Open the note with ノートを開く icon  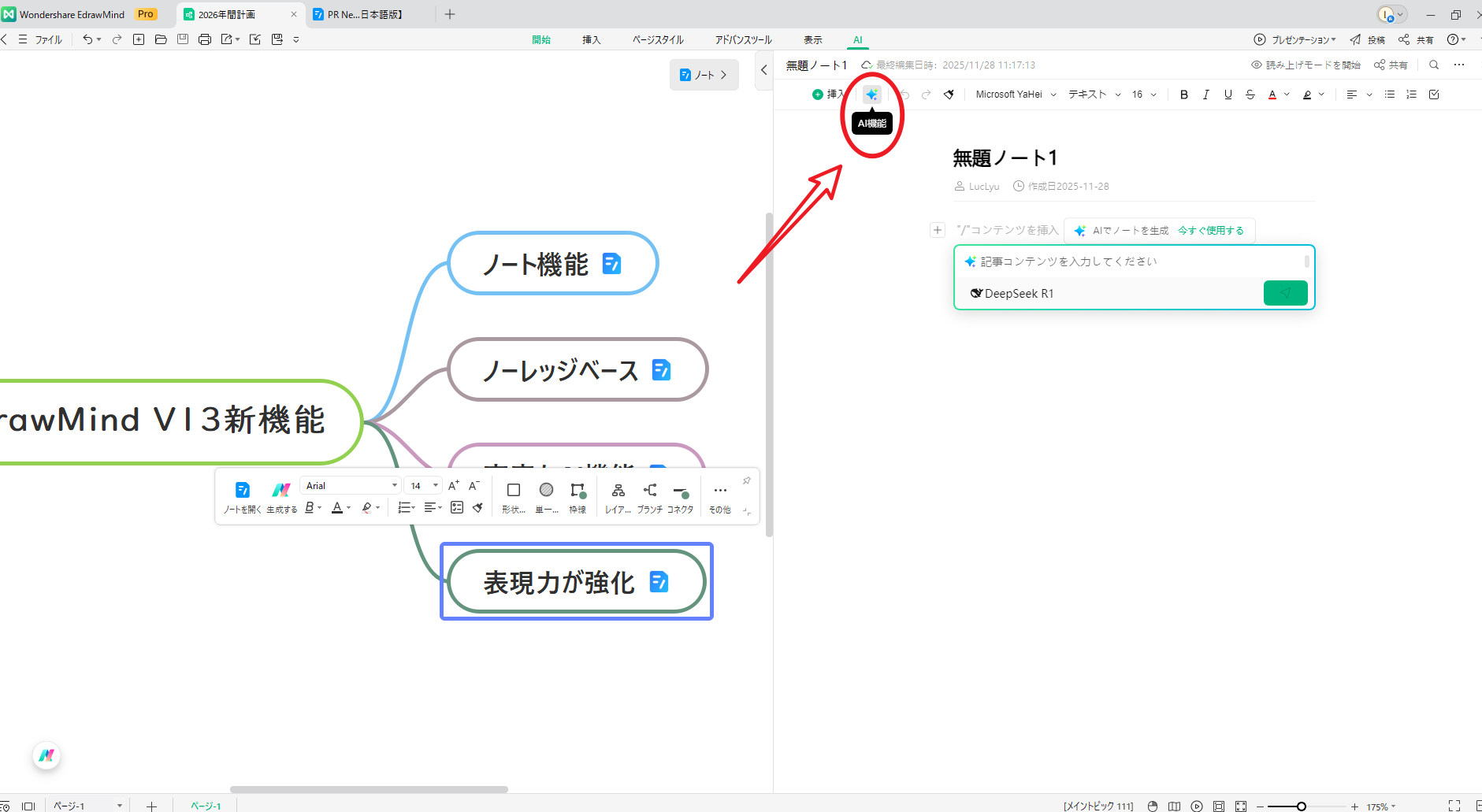pos(242,490)
